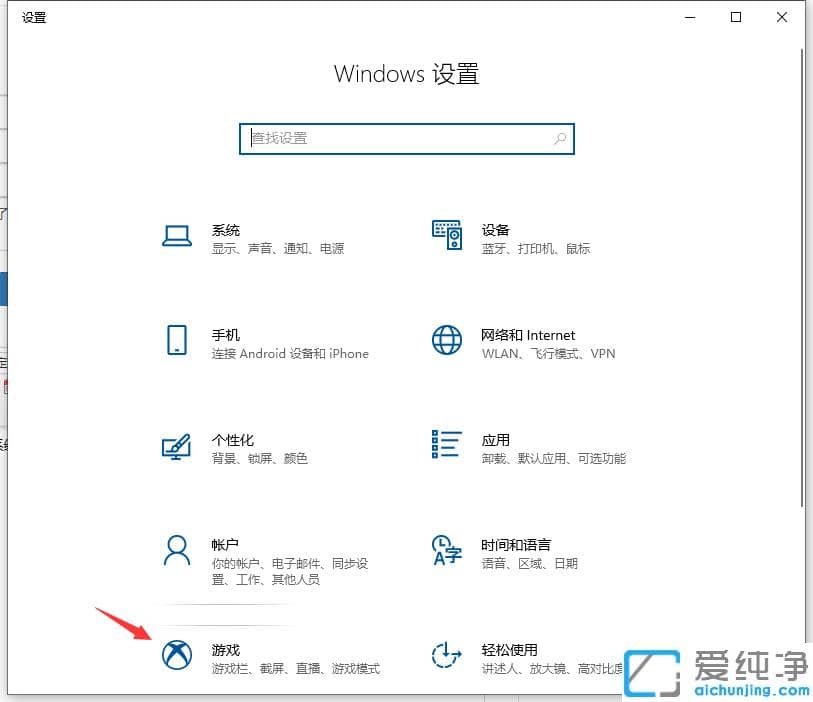Maximize the 设置 window
813x702 pixels.
pyautogui.click(x=736, y=17)
